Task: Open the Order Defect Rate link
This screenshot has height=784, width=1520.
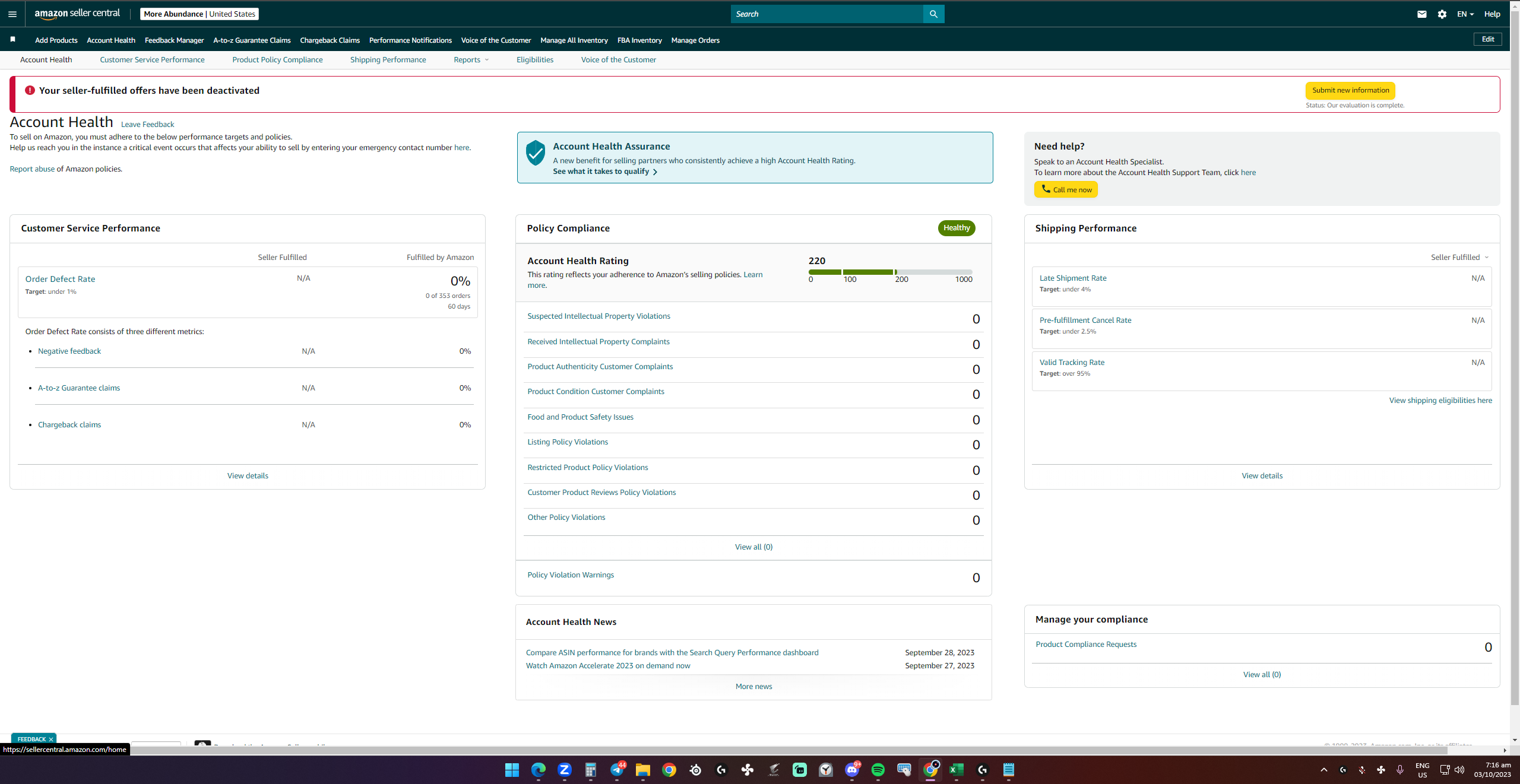Action: (60, 279)
